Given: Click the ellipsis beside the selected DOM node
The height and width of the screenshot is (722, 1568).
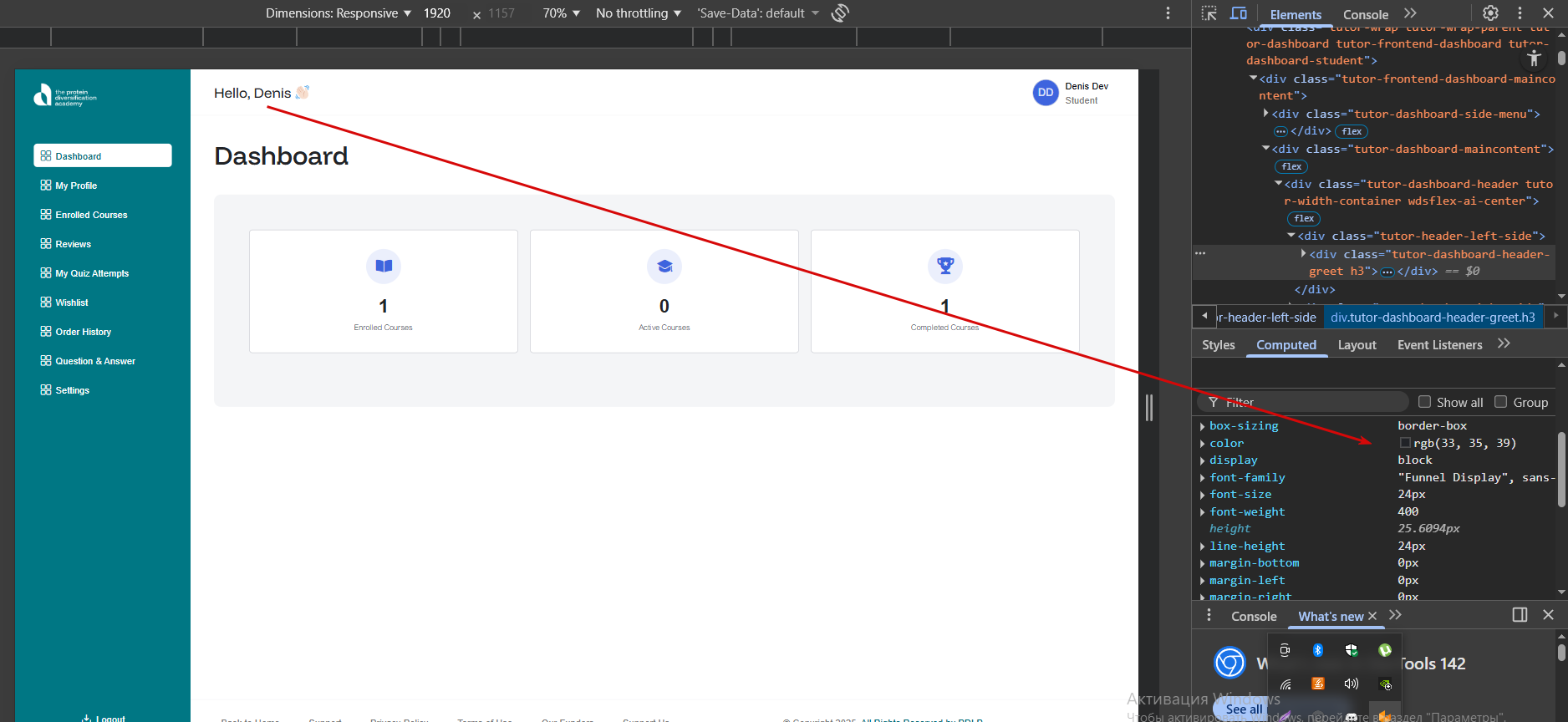Looking at the screenshot, I should coord(1200,253).
